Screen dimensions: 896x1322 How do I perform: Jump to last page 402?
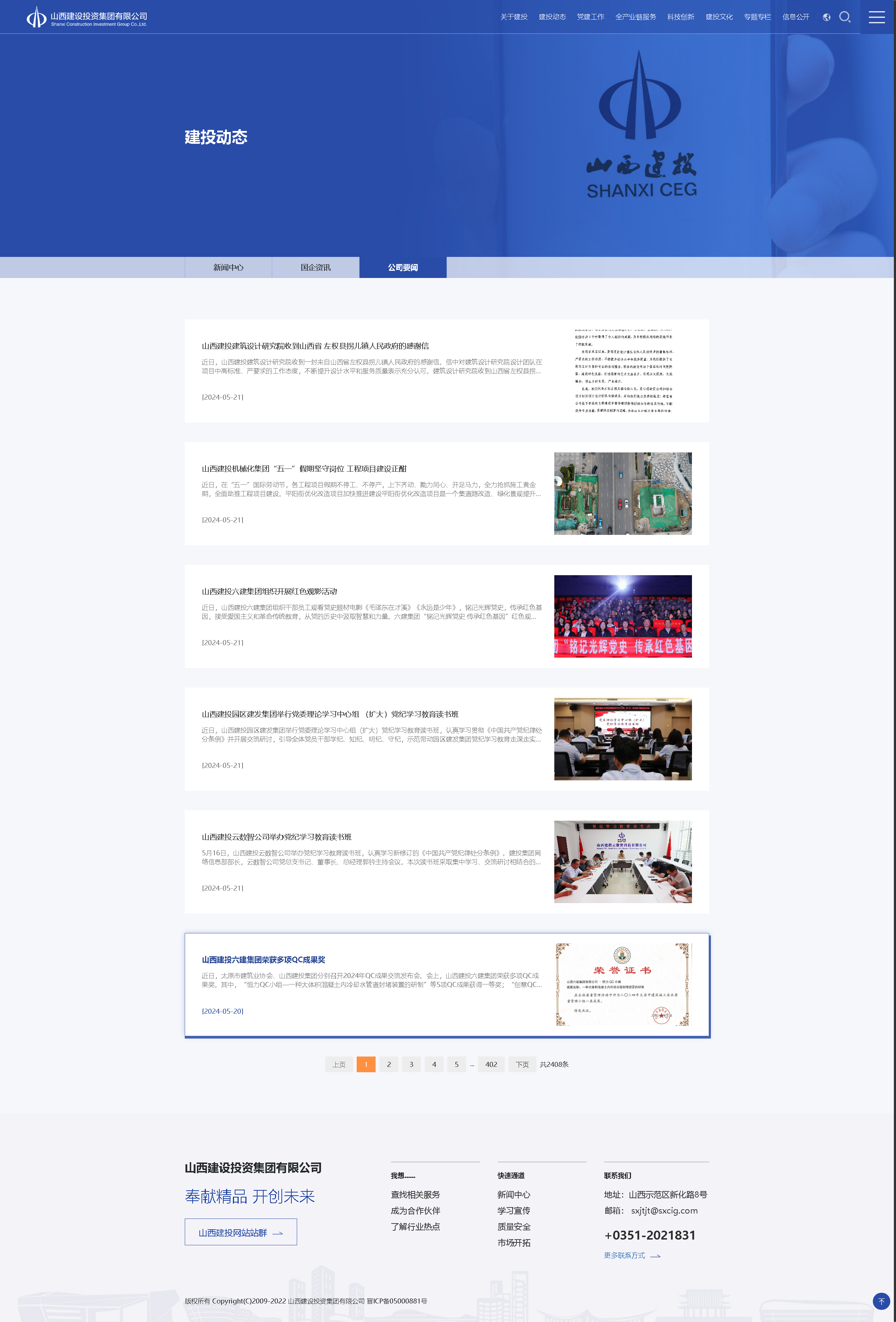pyautogui.click(x=491, y=1064)
